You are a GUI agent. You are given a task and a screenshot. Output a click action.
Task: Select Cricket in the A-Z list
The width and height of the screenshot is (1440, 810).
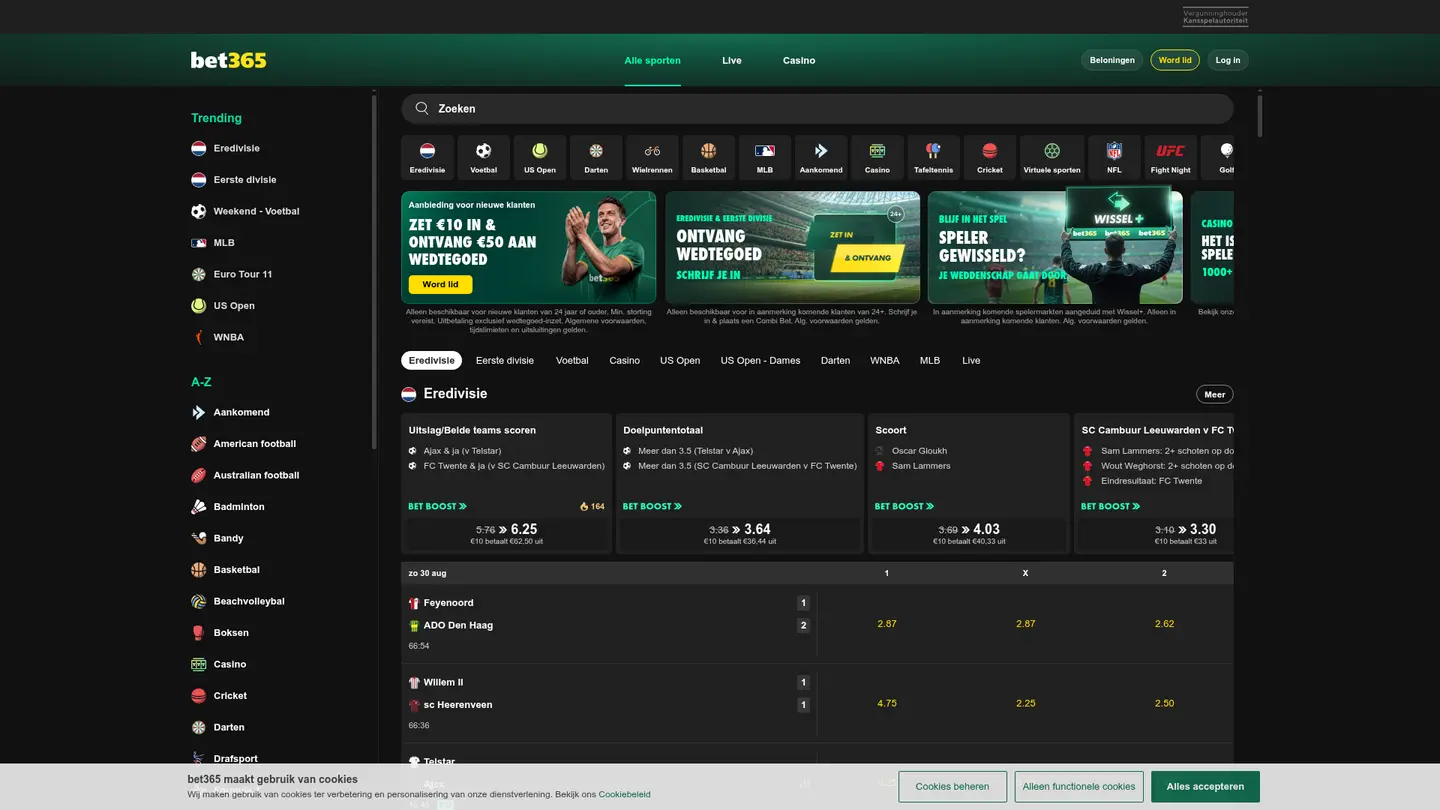pyautogui.click(x=219, y=696)
